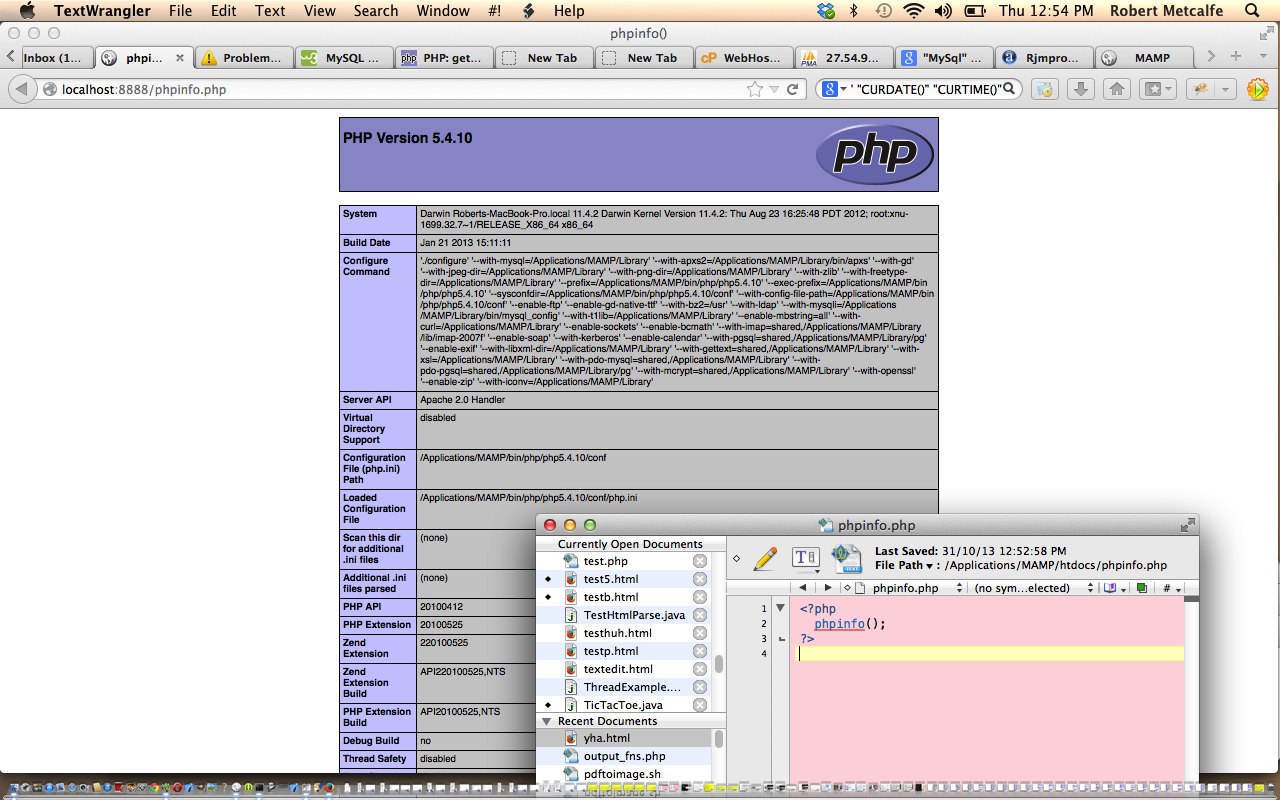
Task: Fold the code block at line 1
Action: click(780, 608)
